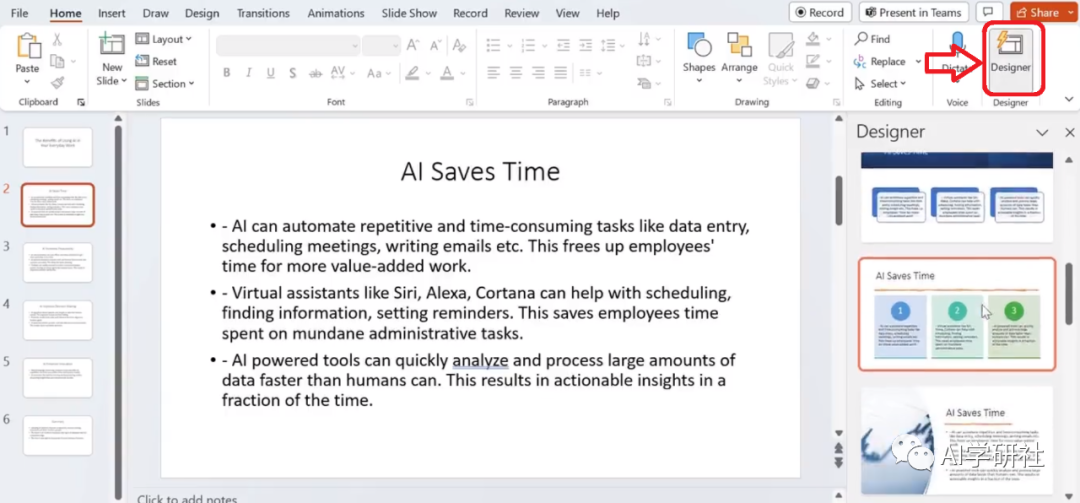Click Decrease List Level indent icon
The image size is (1080, 503).
point(563,45)
